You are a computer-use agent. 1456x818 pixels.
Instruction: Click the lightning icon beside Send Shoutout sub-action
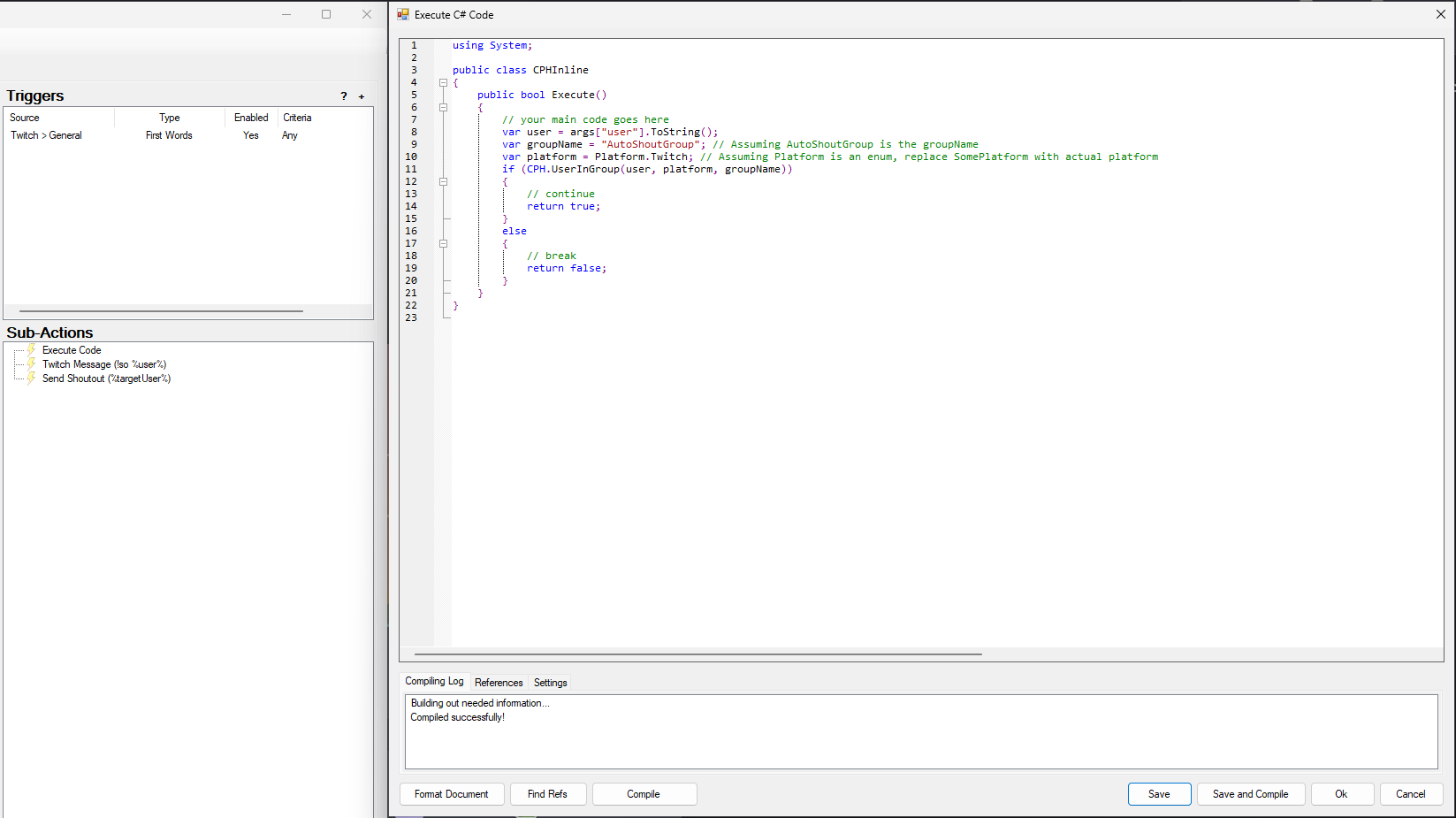31,378
